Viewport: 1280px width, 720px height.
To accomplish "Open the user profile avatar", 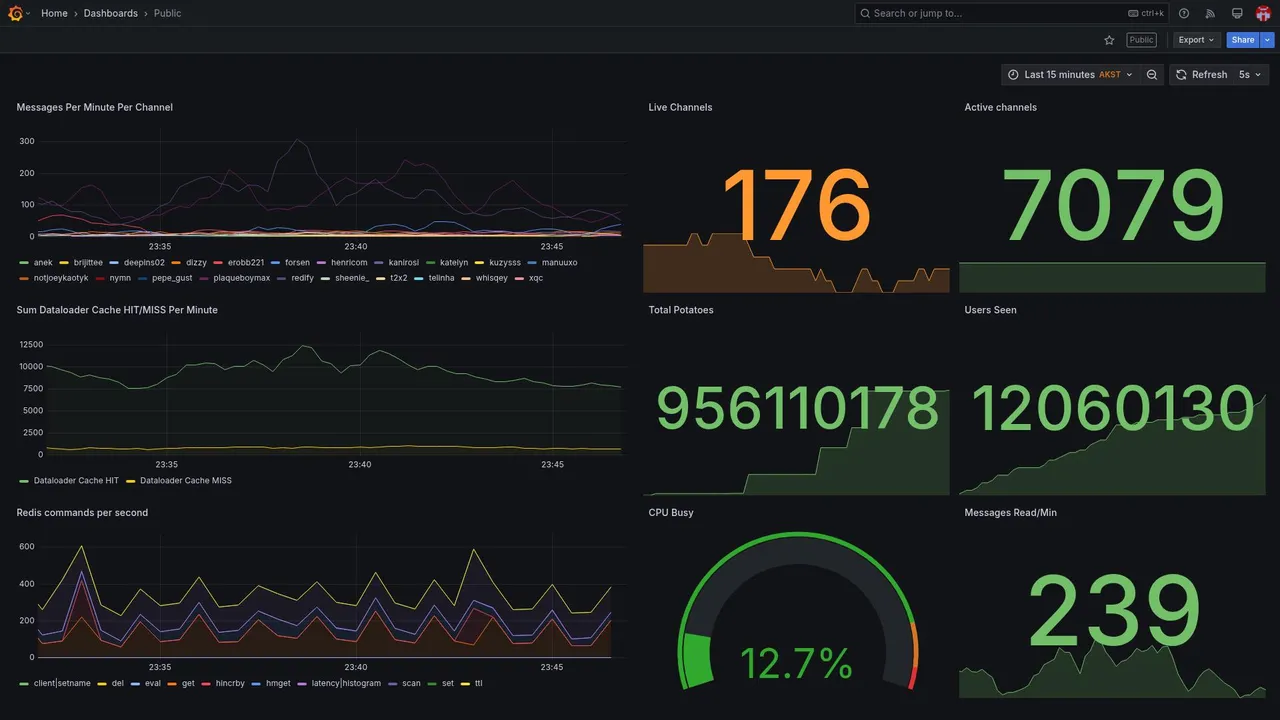I will pos(1263,13).
